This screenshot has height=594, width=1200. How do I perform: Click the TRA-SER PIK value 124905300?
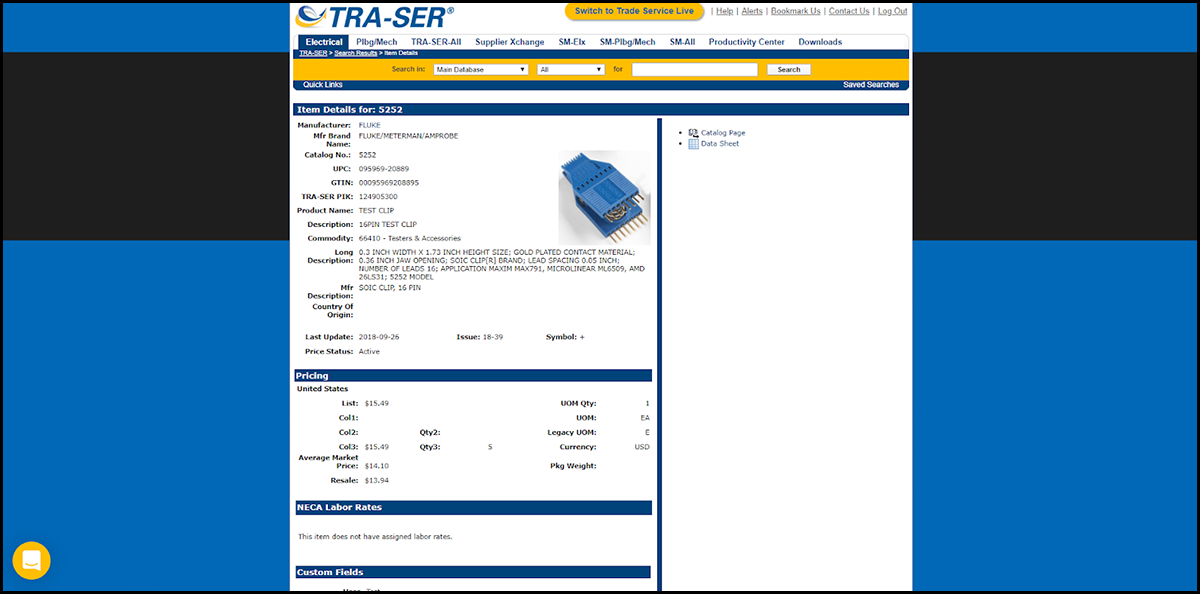[x=378, y=197]
